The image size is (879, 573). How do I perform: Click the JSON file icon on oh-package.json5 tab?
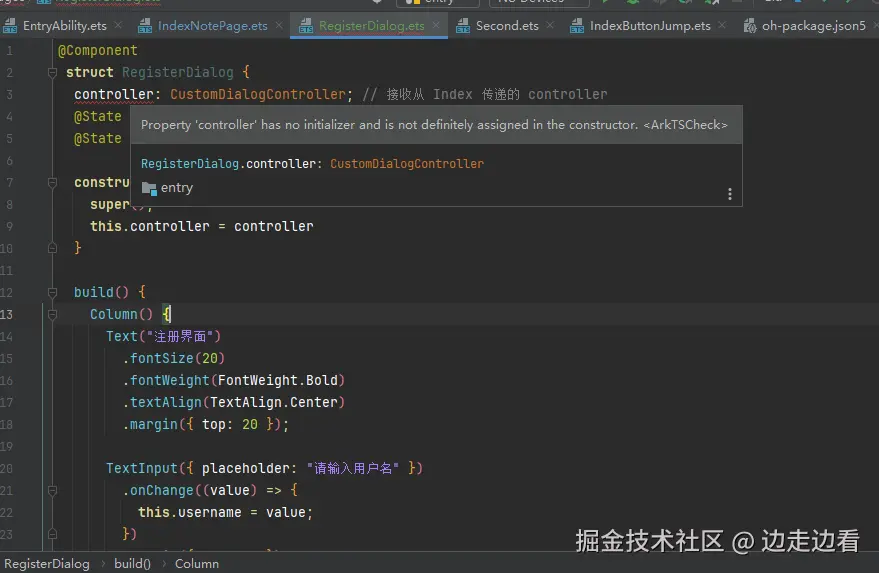point(750,26)
